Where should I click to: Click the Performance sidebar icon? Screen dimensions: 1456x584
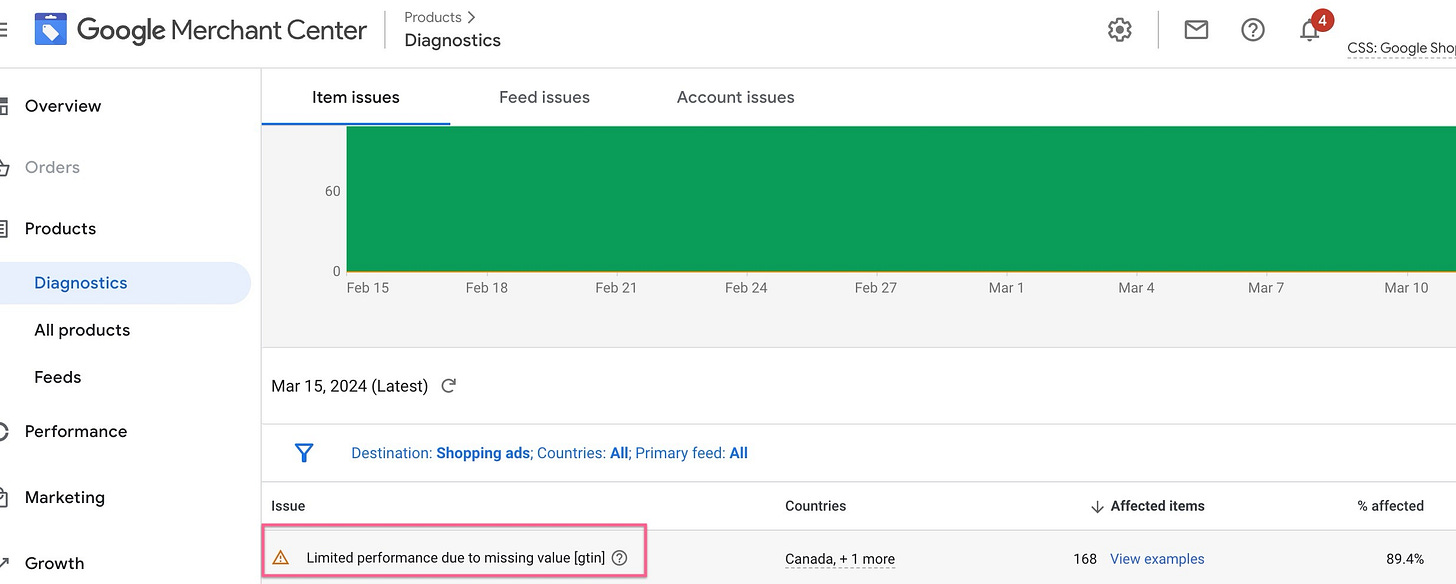tap(4, 432)
